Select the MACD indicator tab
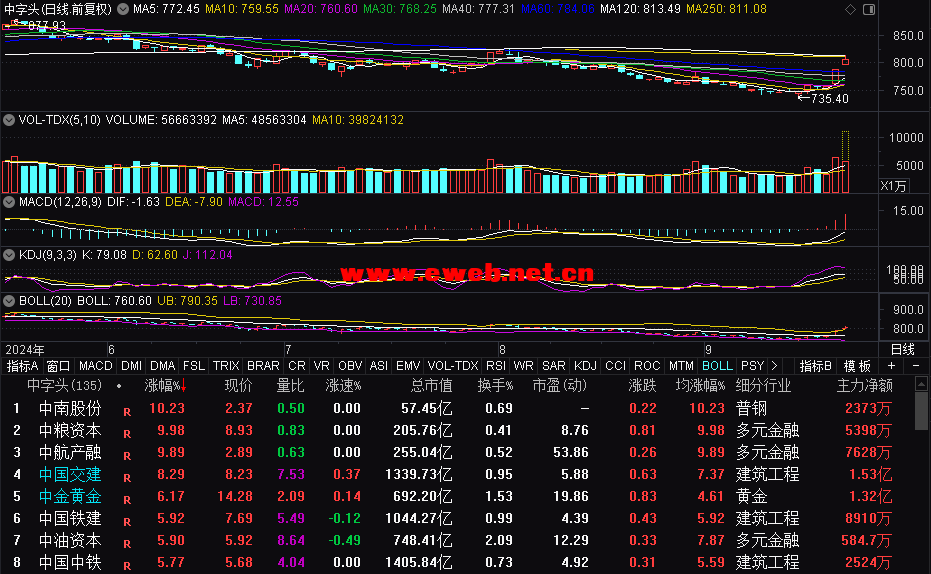Viewport: 931px width, 574px height. coord(96,366)
